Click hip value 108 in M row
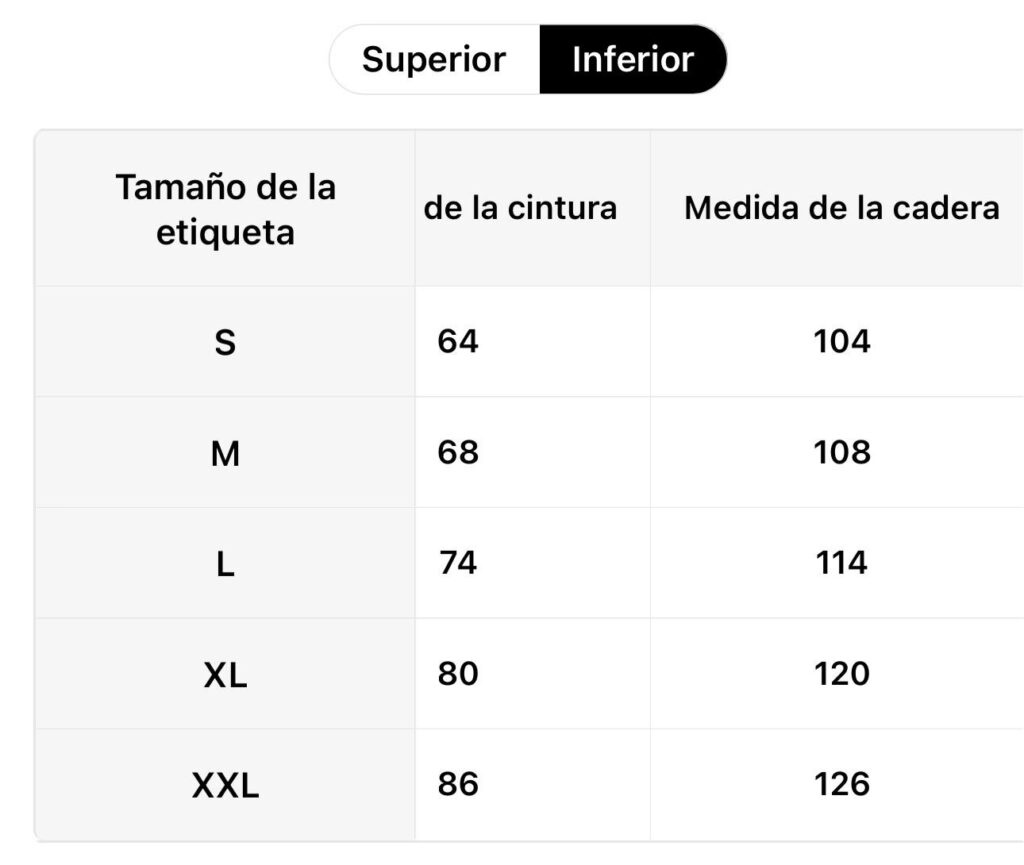 [x=842, y=452]
